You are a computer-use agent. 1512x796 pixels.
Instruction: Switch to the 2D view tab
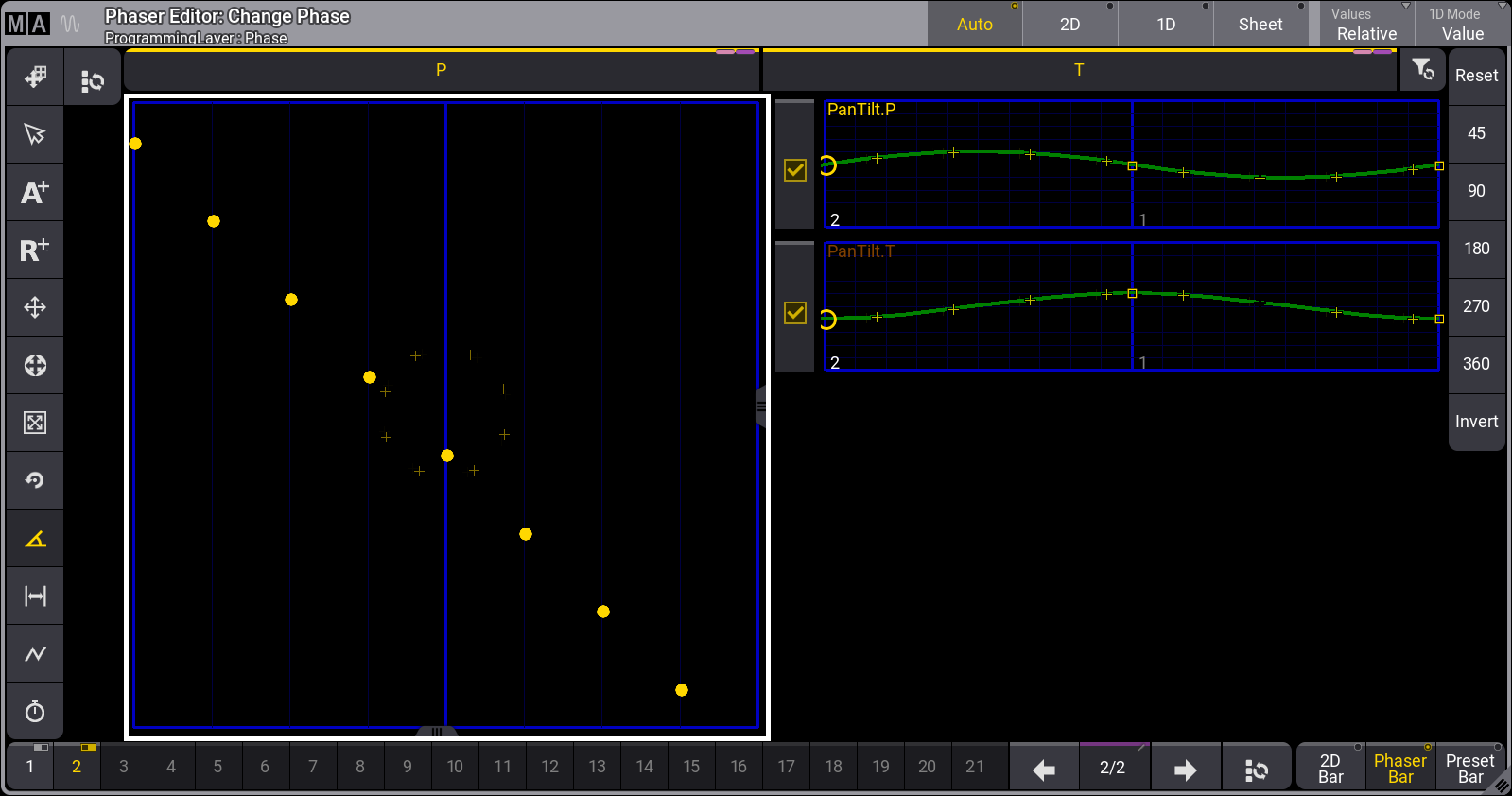coord(1069,25)
